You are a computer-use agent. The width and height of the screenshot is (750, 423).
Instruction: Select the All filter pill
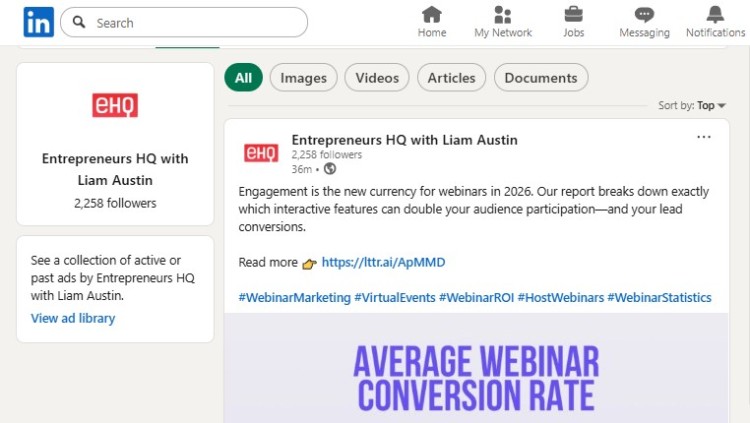pos(243,78)
